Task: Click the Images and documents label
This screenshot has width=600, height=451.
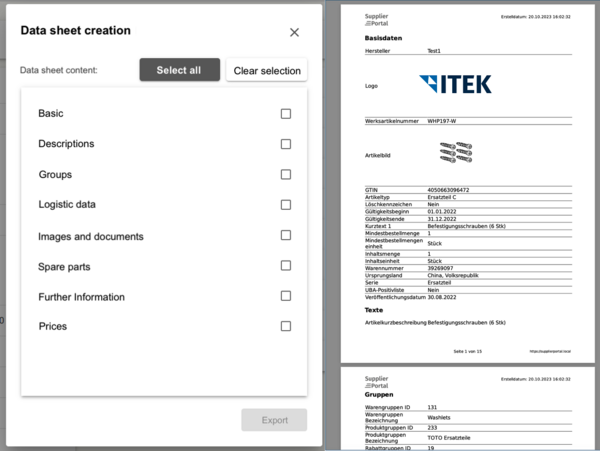Action: [91, 236]
